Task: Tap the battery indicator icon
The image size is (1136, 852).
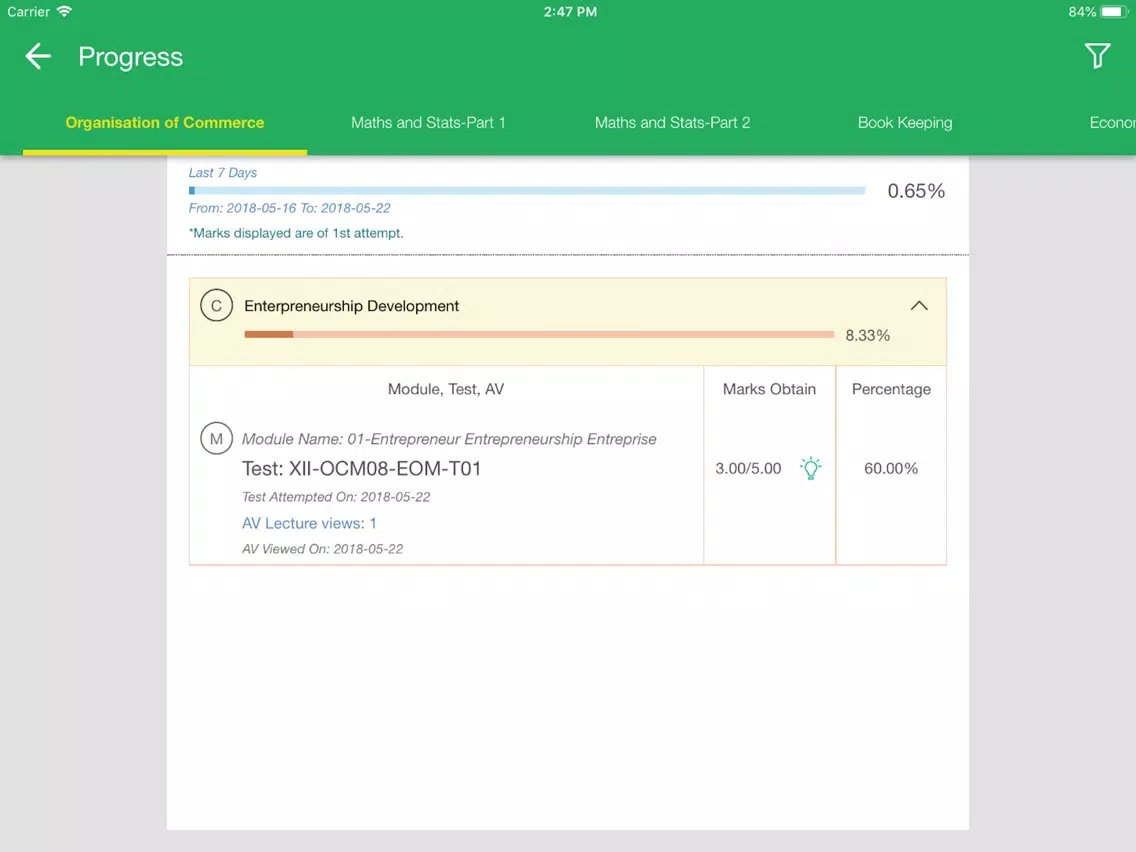Action: (1114, 12)
